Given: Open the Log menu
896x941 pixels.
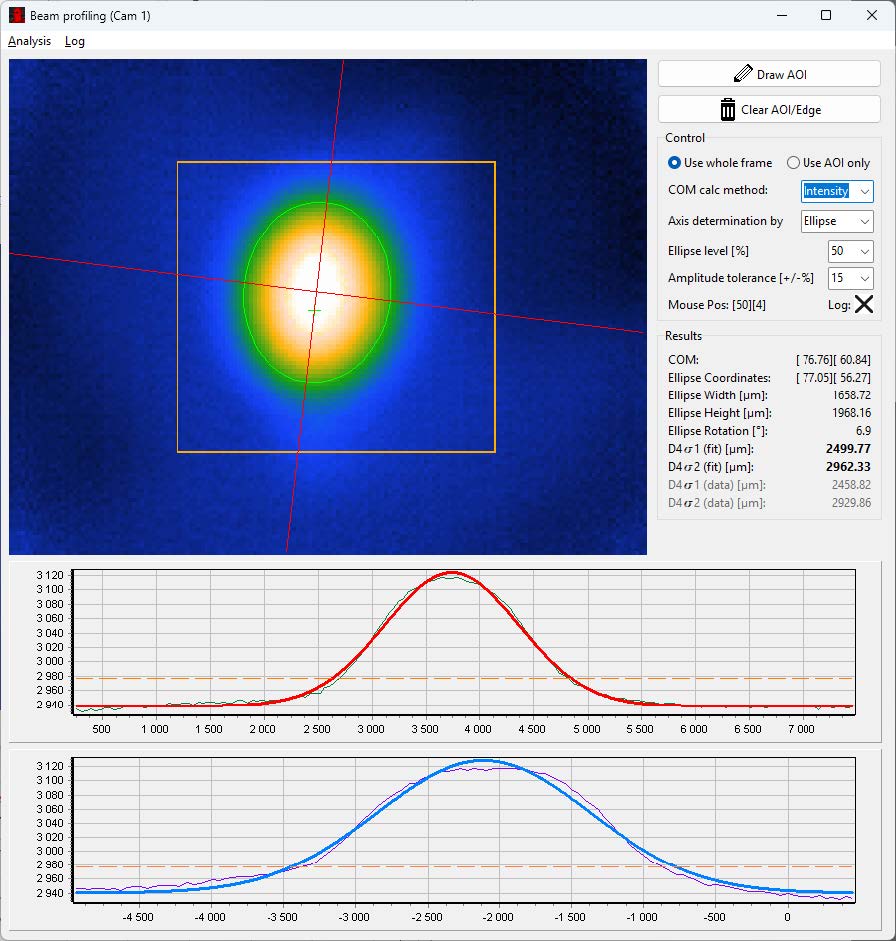Looking at the screenshot, I should (74, 41).
